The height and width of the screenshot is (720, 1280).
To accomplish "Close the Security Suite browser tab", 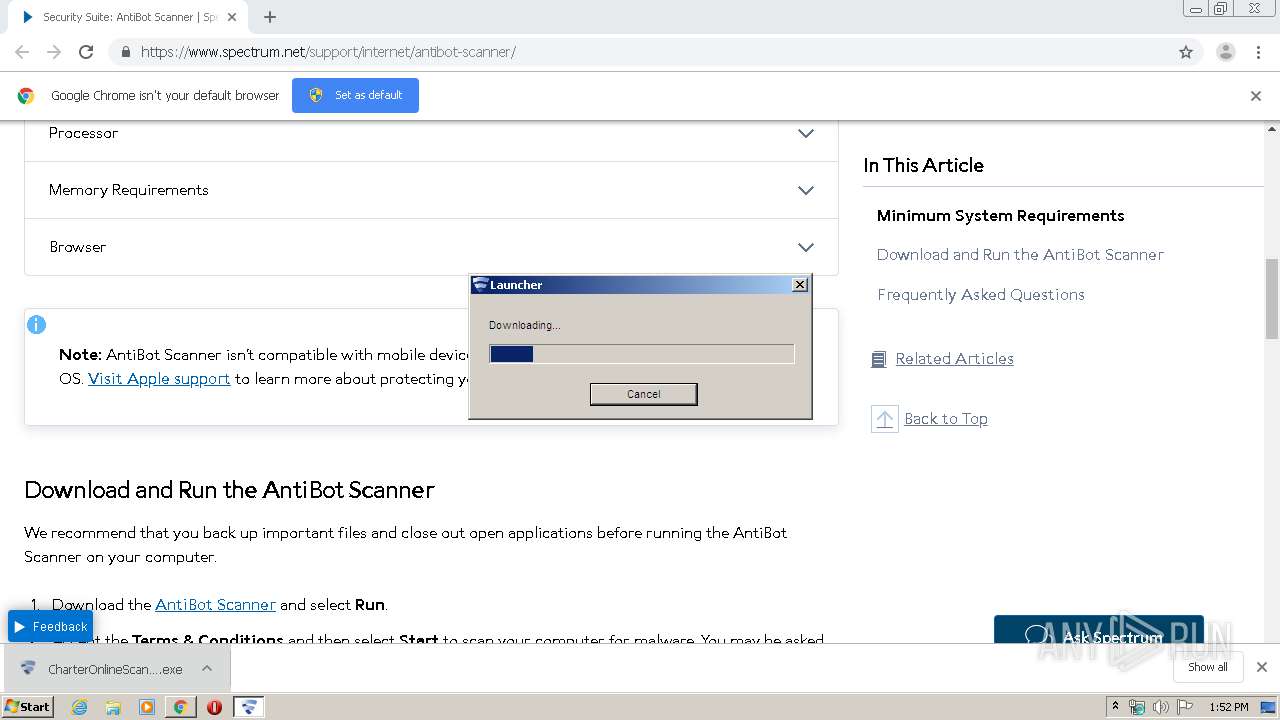I will 232,17.
